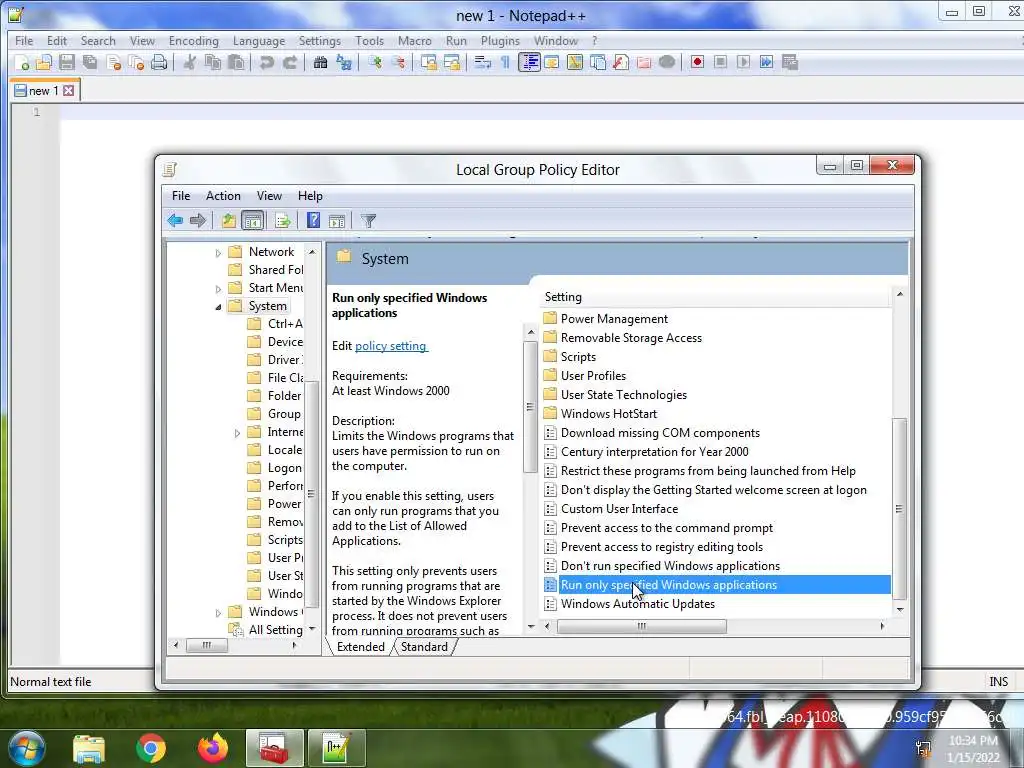The height and width of the screenshot is (768, 1024).
Task: Click the Setting column header
Action: 716,297
